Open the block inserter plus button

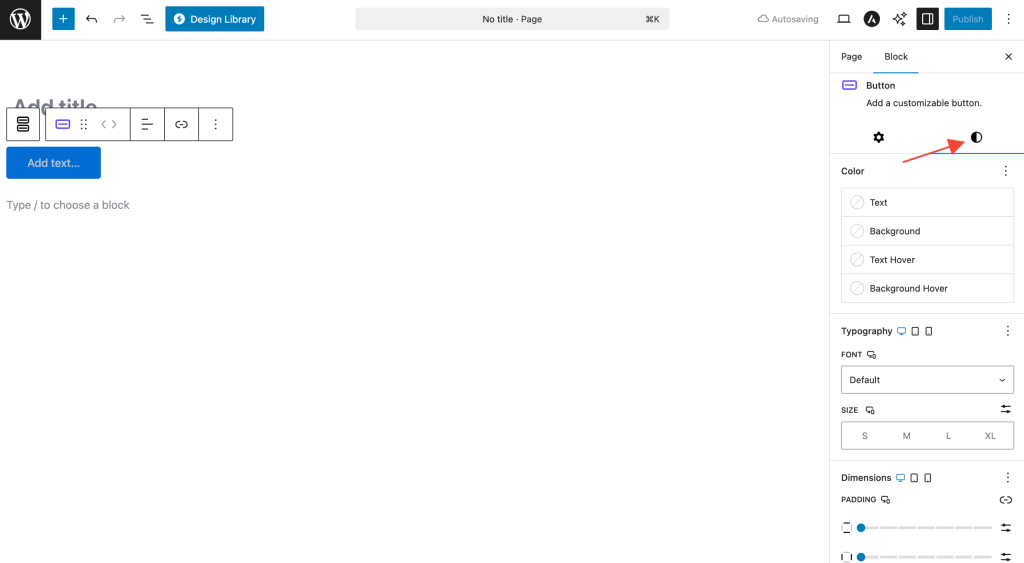coord(63,19)
